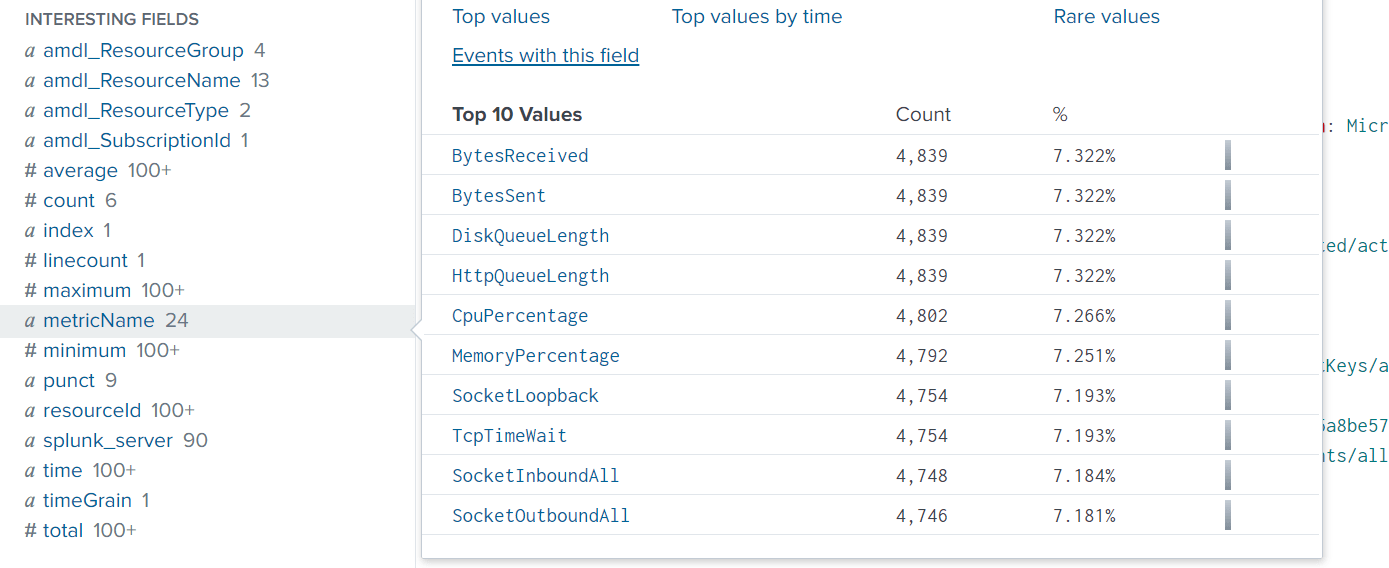Filter by CpuPercentage value

pos(520,316)
